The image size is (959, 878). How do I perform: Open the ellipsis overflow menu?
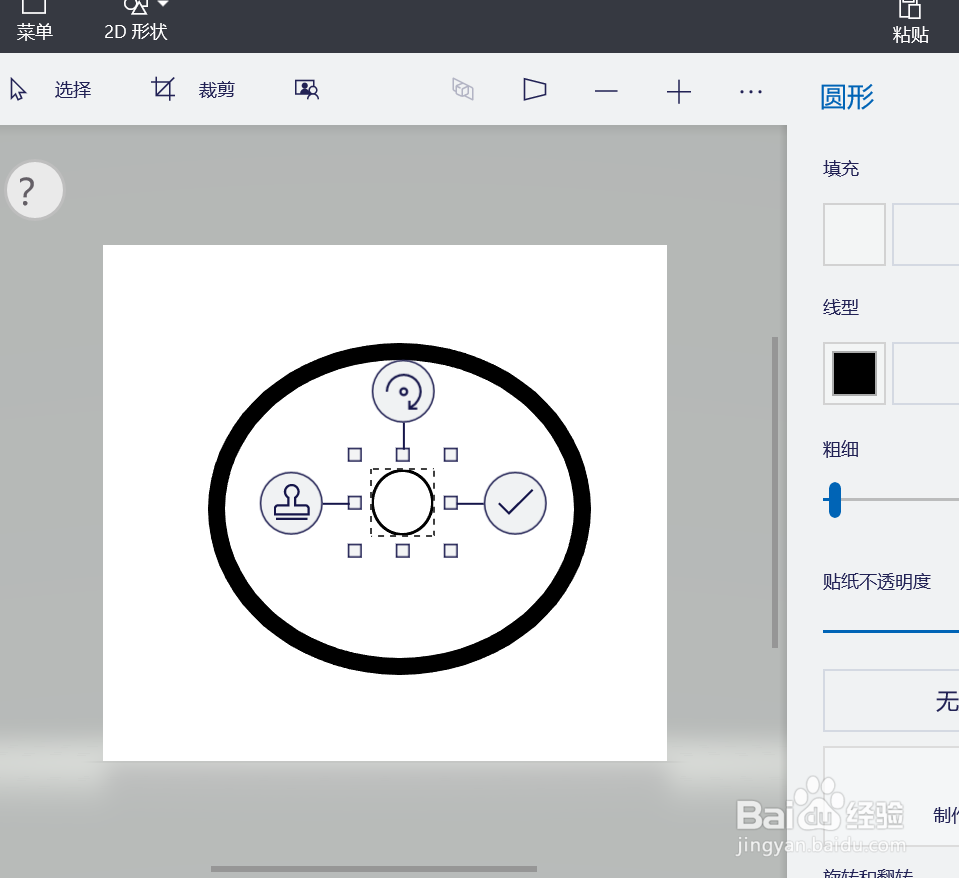point(751,91)
